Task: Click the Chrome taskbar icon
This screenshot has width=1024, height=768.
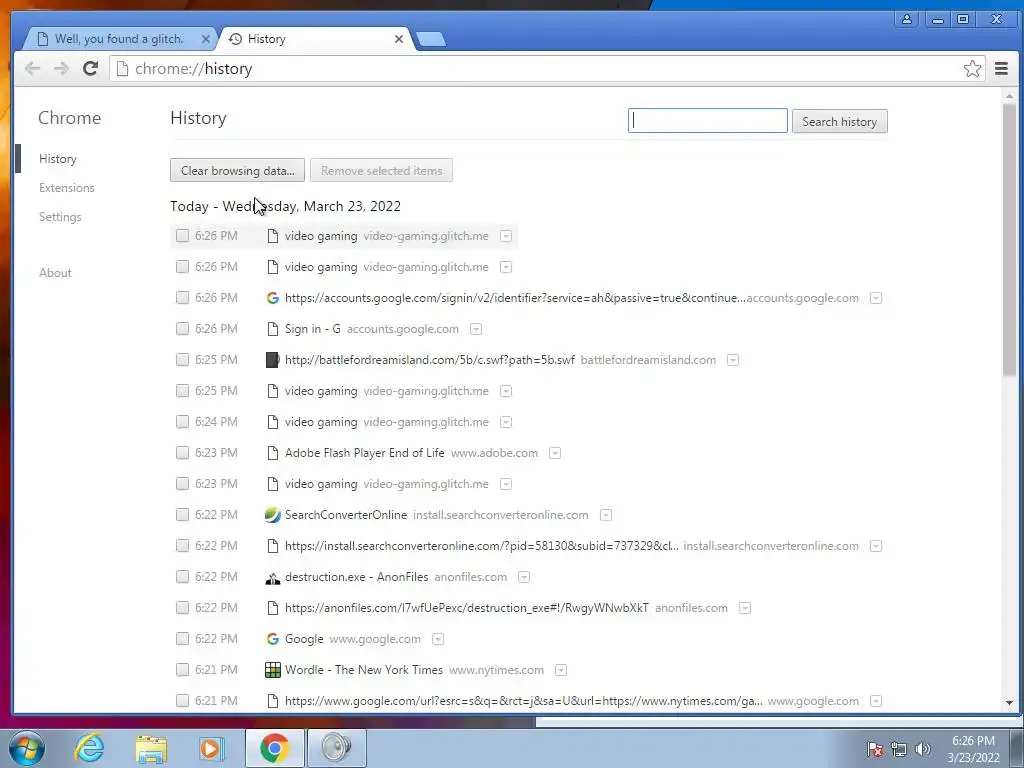Action: pos(275,748)
